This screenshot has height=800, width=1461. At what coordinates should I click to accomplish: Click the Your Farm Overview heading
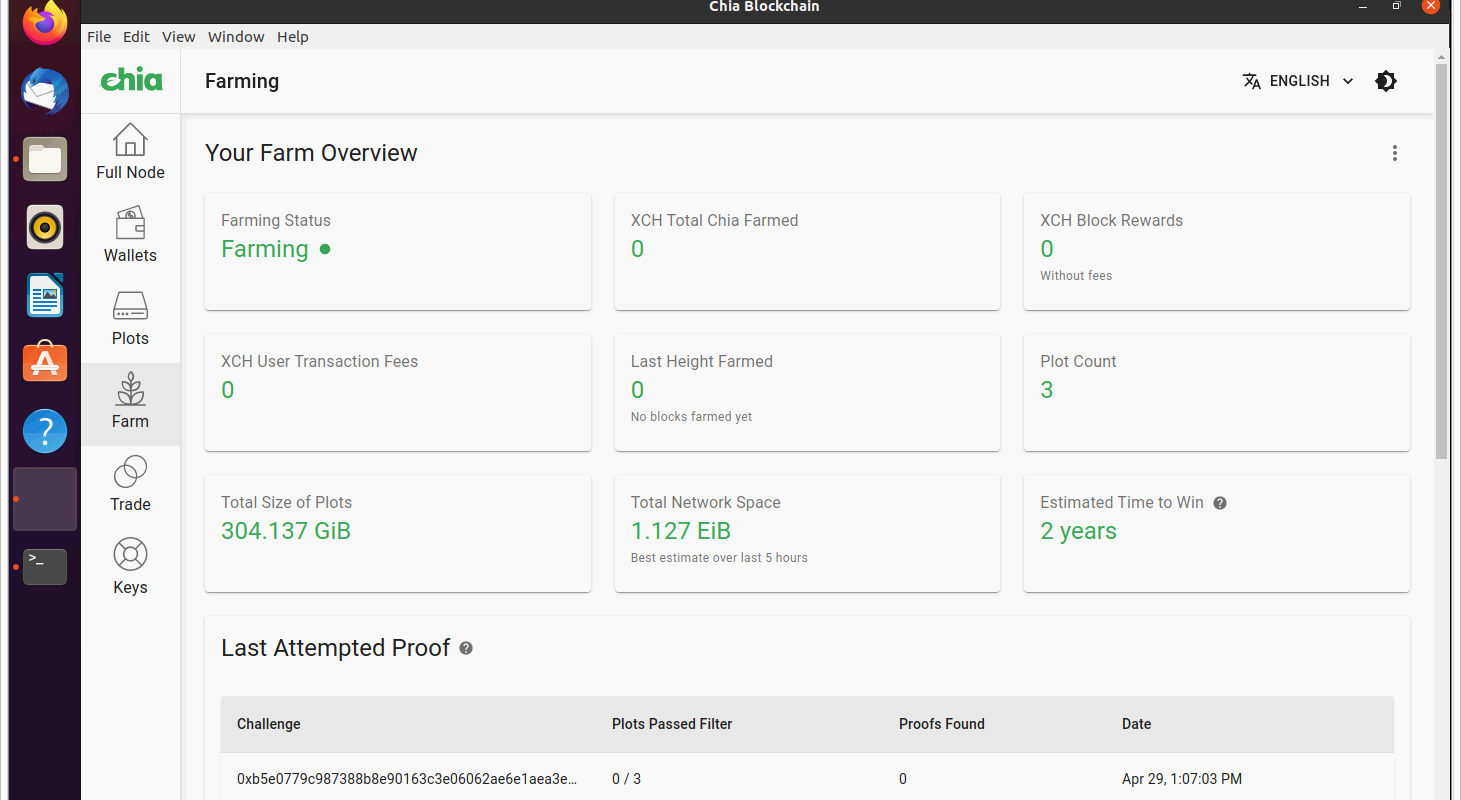(x=311, y=153)
